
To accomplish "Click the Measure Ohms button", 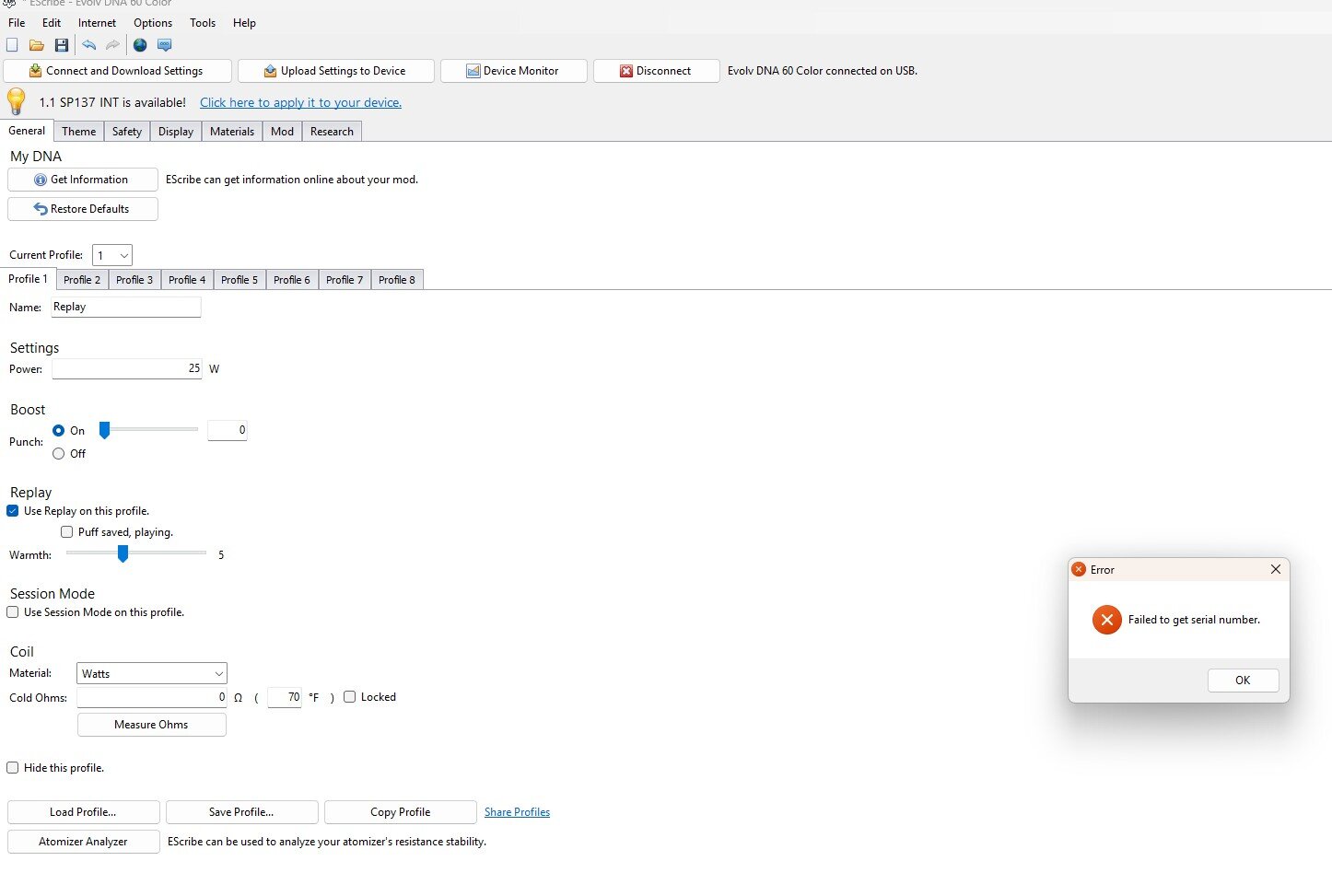I will [x=152, y=725].
